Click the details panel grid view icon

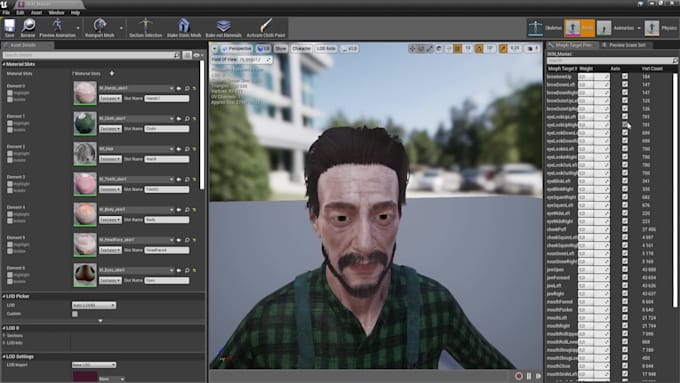point(187,55)
